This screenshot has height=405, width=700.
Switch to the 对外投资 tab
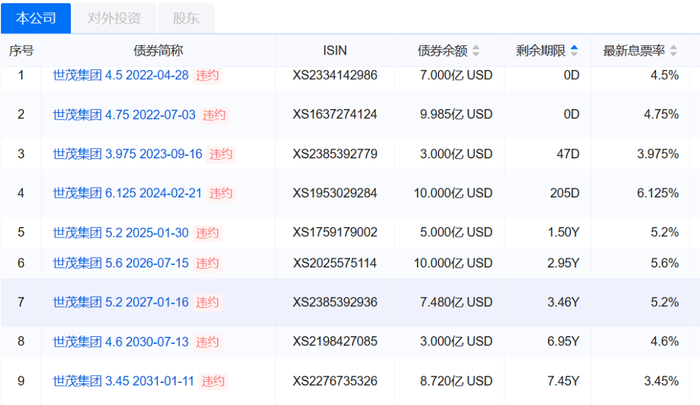pyautogui.click(x=113, y=17)
